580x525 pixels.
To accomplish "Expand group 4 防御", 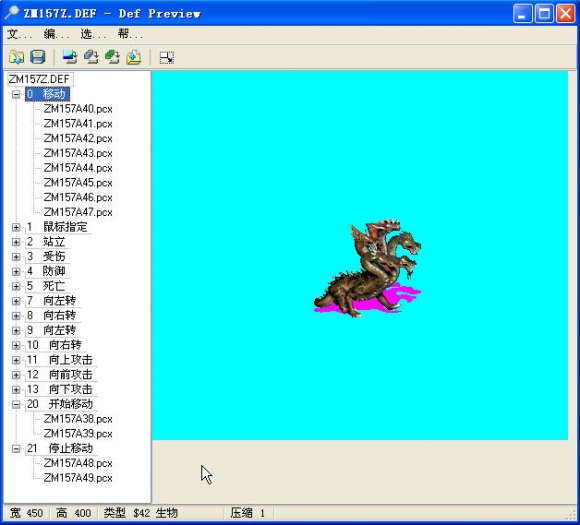I will 16,271.
